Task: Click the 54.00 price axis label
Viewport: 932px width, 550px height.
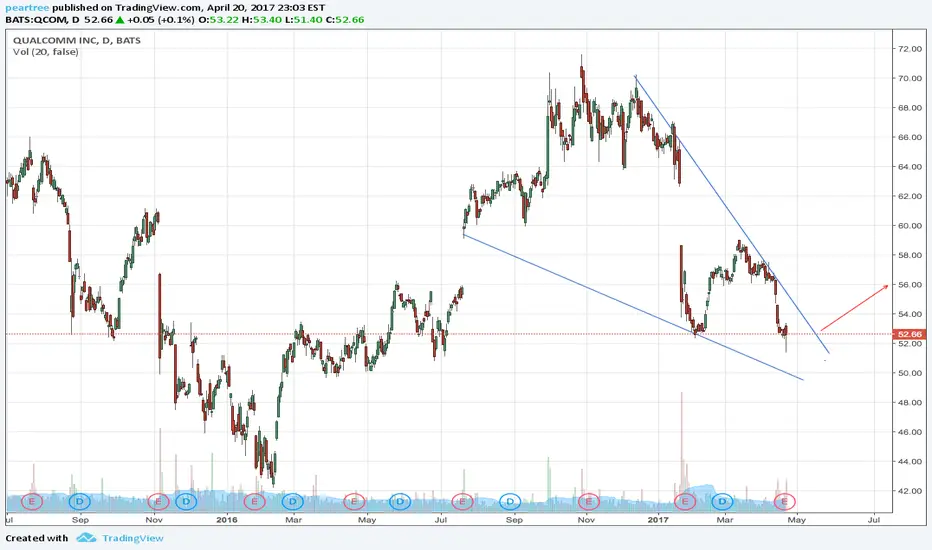Action: pos(910,314)
